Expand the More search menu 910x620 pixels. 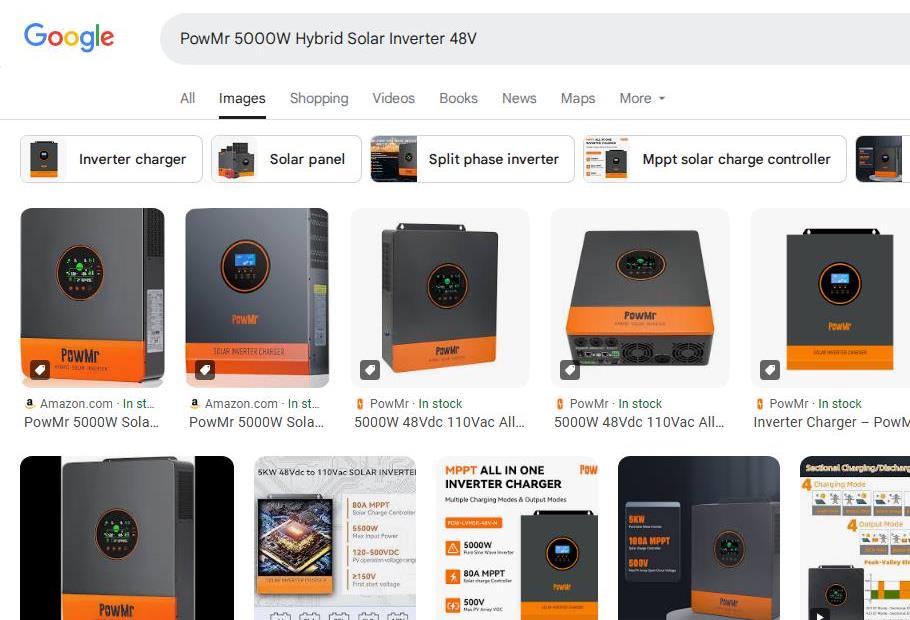[x=642, y=98]
